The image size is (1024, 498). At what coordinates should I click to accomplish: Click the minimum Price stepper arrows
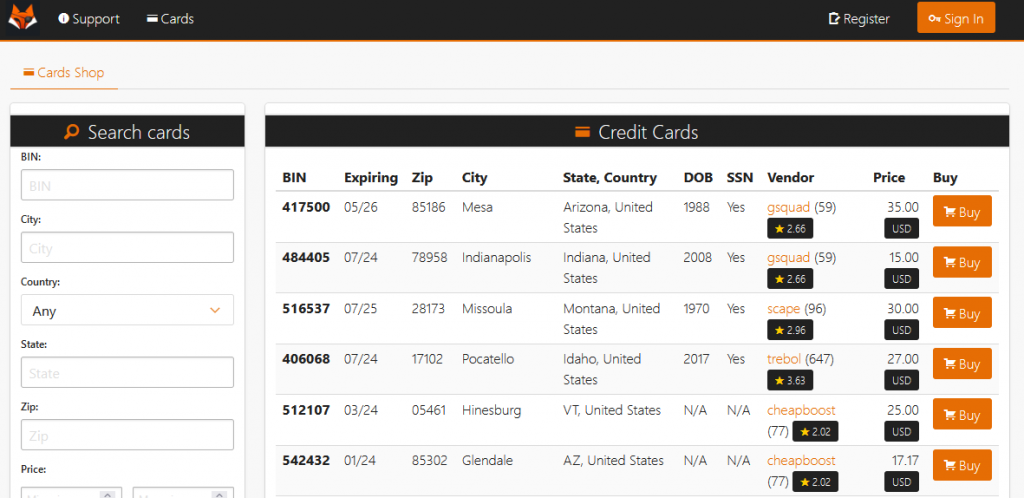pos(108,494)
